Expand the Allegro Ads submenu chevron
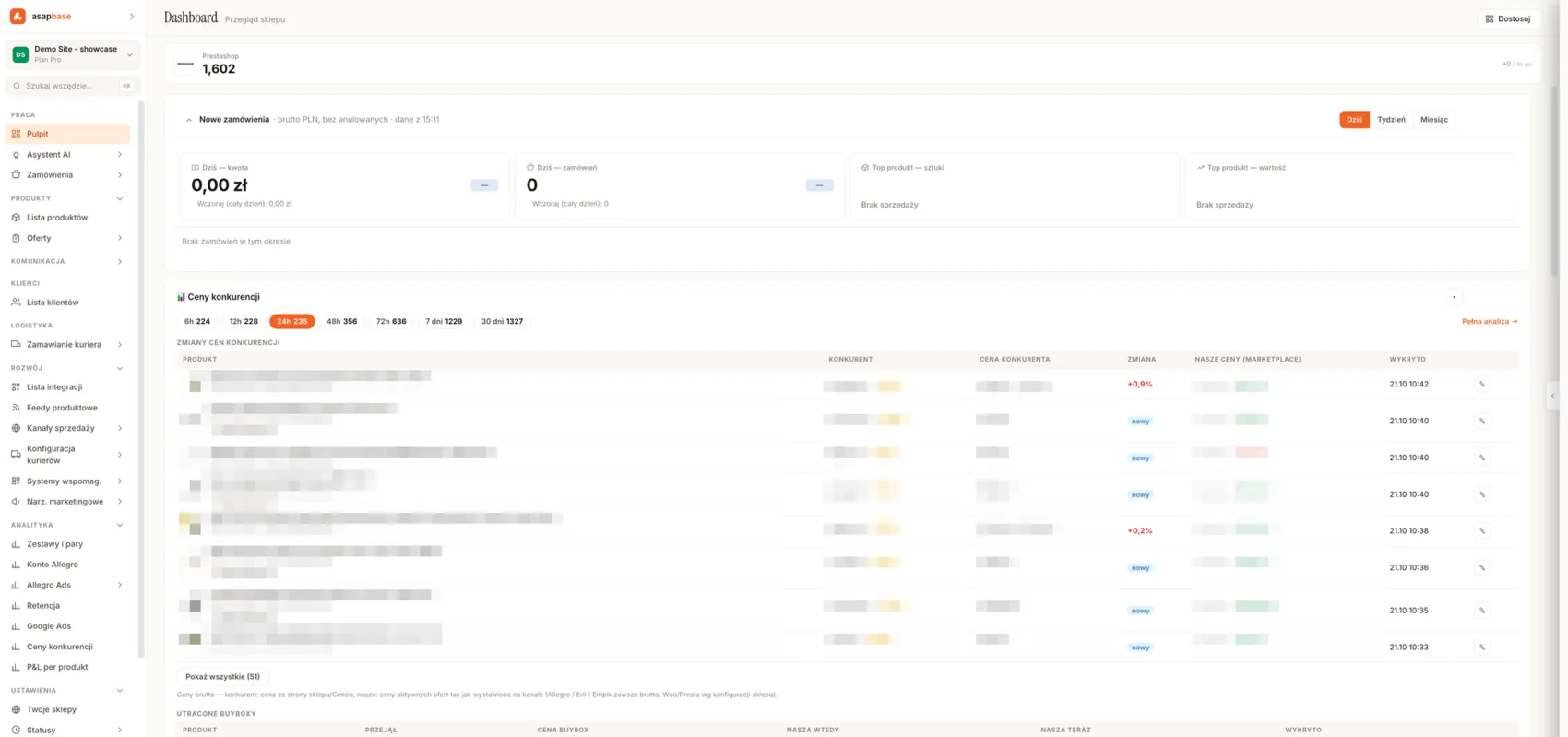Image resolution: width=1568 pixels, height=737 pixels. pyautogui.click(x=120, y=585)
